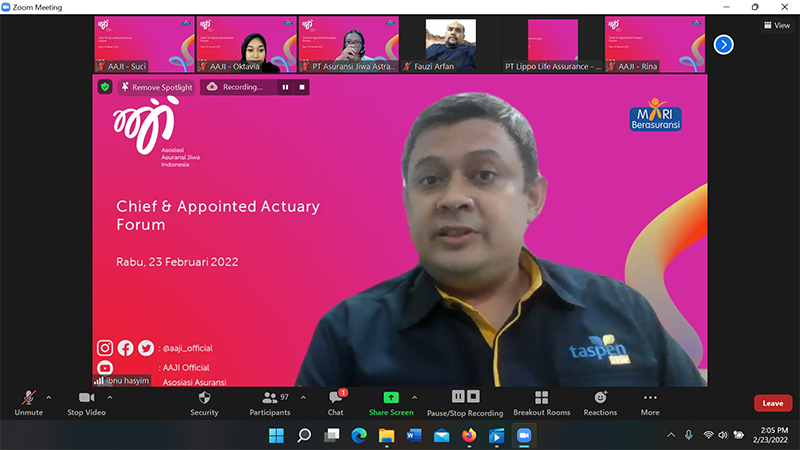Open Task View on taskbar
This screenshot has width=800, height=450.
click(332, 436)
